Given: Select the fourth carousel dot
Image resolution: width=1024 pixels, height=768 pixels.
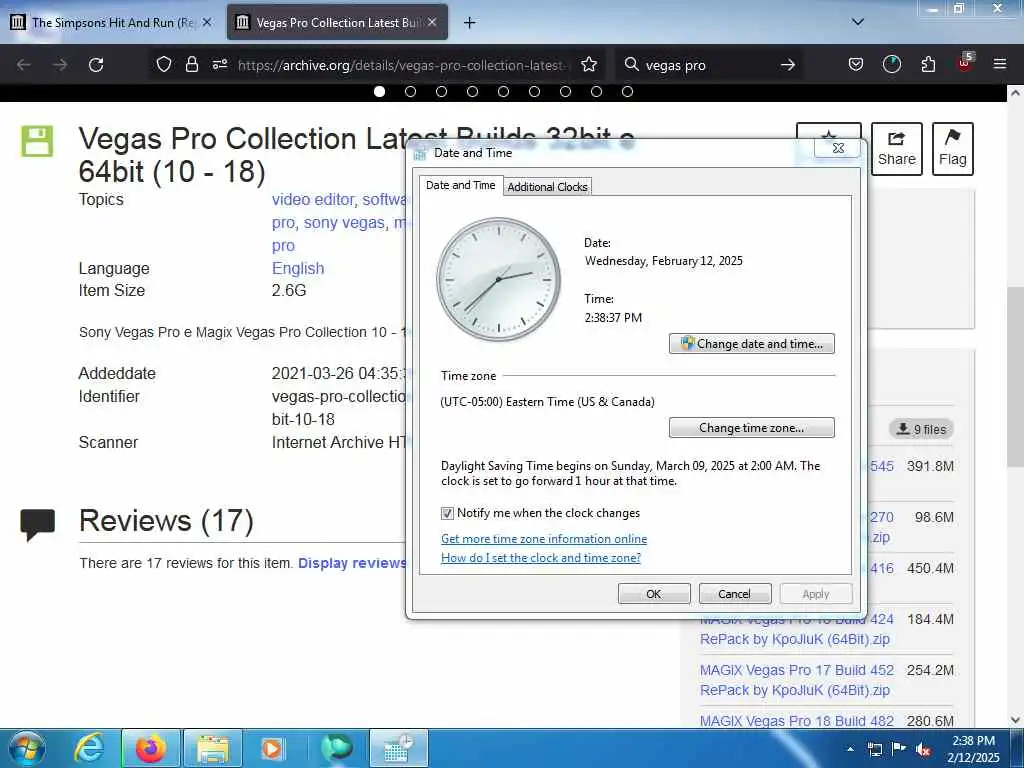Looking at the screenshot, I should tap(472, 91).
